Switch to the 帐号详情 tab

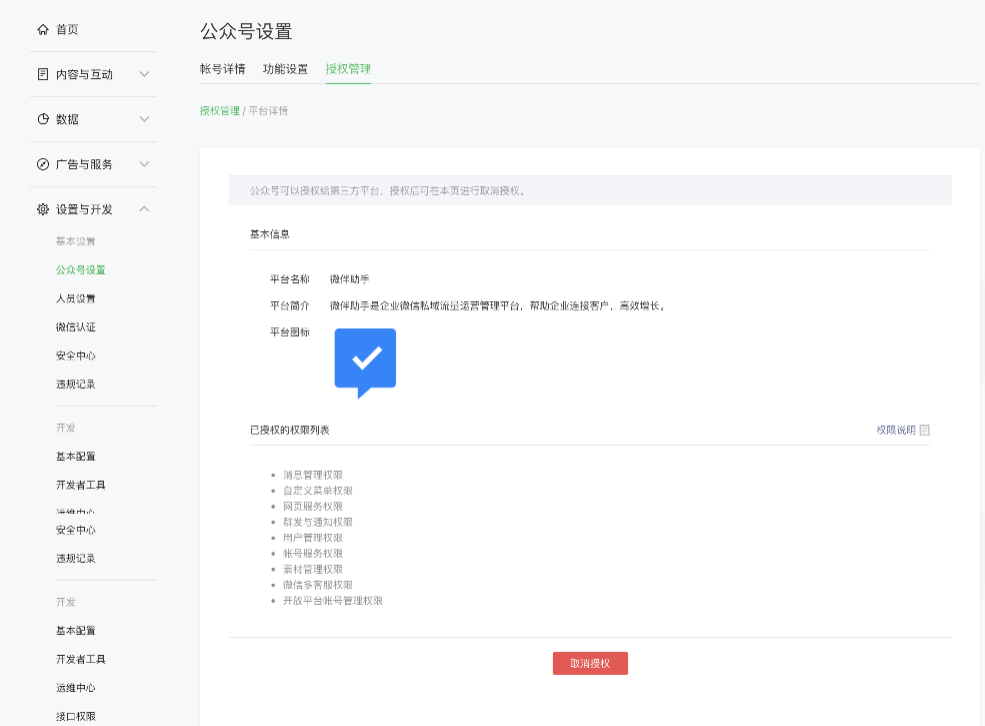pyautogui.click(x=222, y=69)
